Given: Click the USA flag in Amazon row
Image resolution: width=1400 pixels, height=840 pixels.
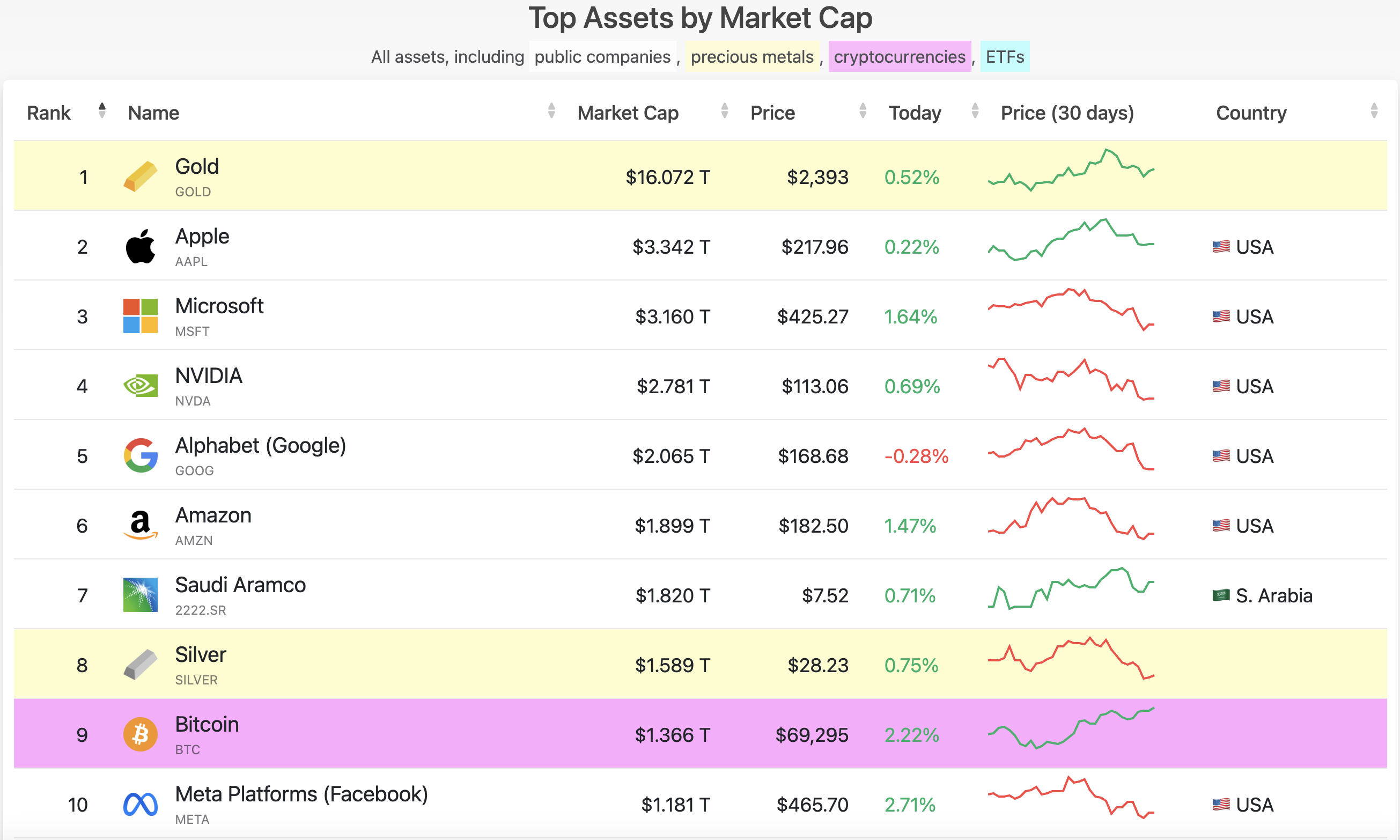Looking at the screenshot, I should coord(1221,526).
